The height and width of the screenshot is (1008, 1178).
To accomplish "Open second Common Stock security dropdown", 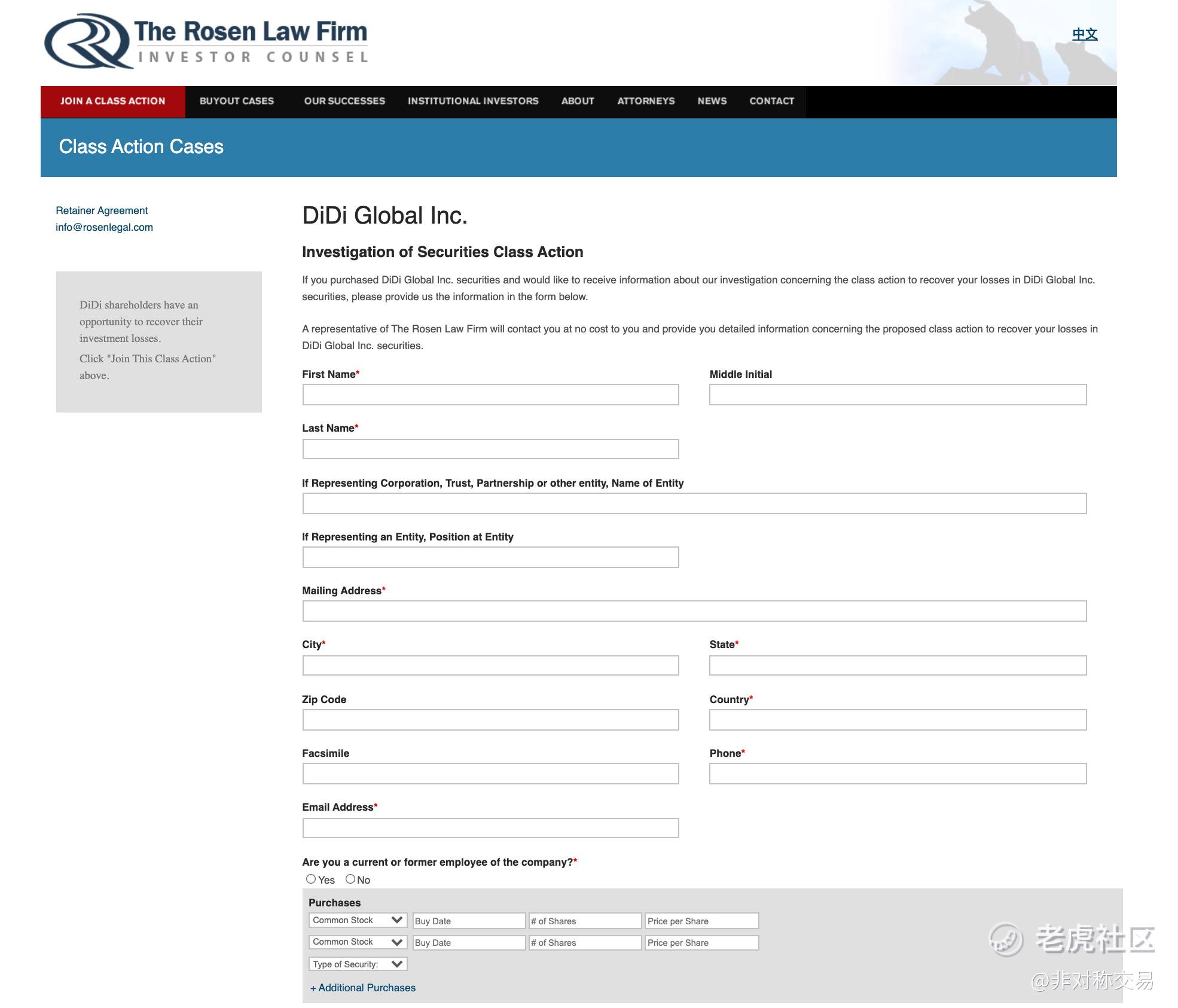I will (358, 942).
